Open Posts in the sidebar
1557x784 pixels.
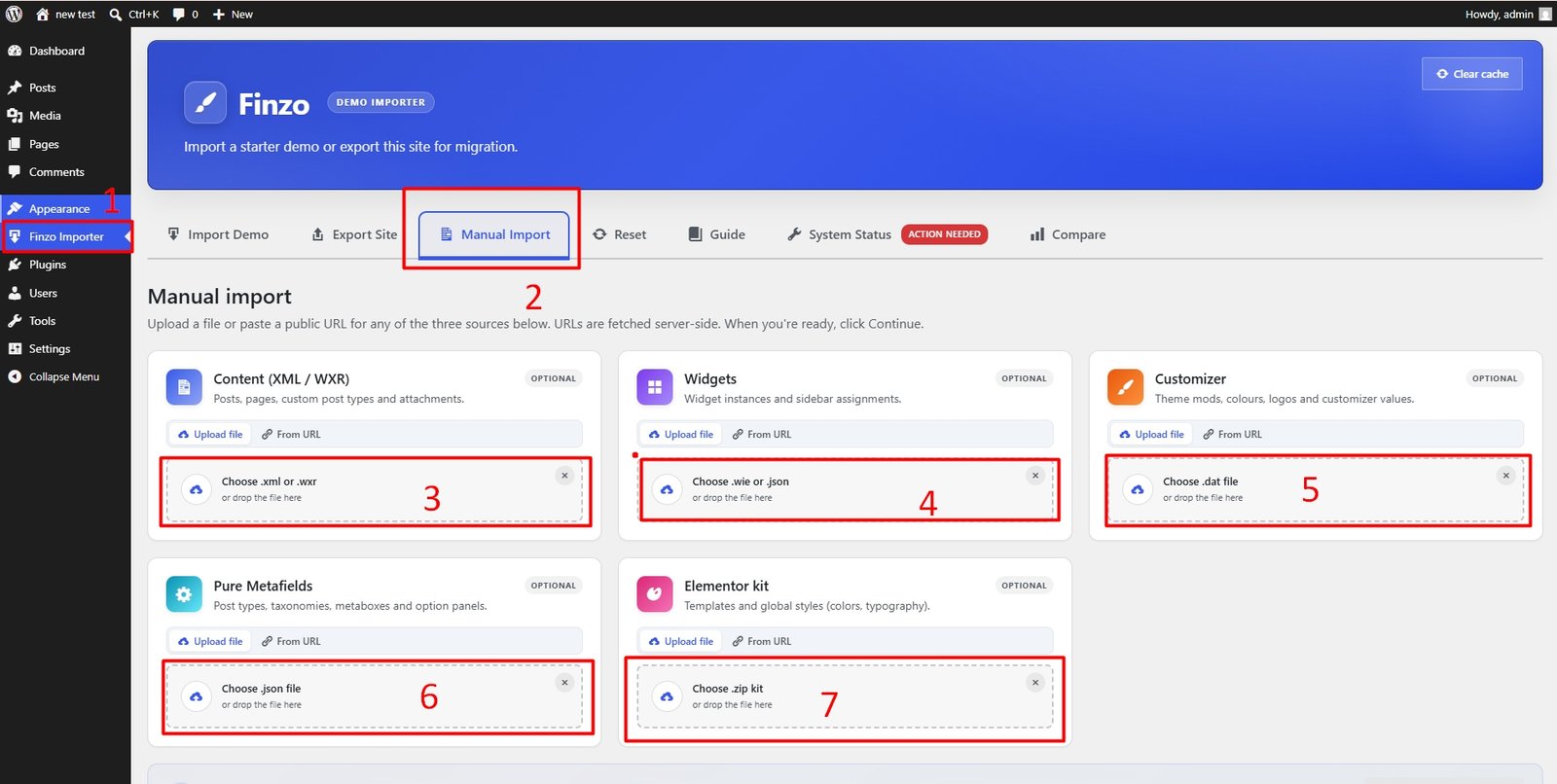point(65,88)
